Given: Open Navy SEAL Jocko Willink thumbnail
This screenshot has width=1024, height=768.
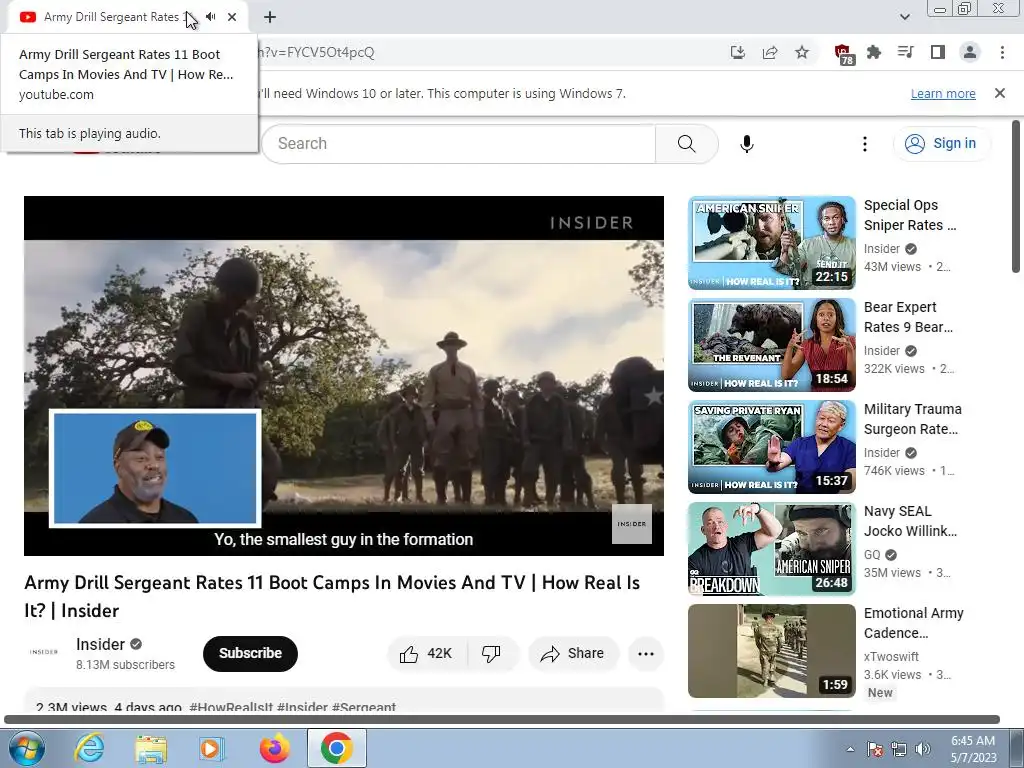Looking at the screenshot, I should pos(771,549).
